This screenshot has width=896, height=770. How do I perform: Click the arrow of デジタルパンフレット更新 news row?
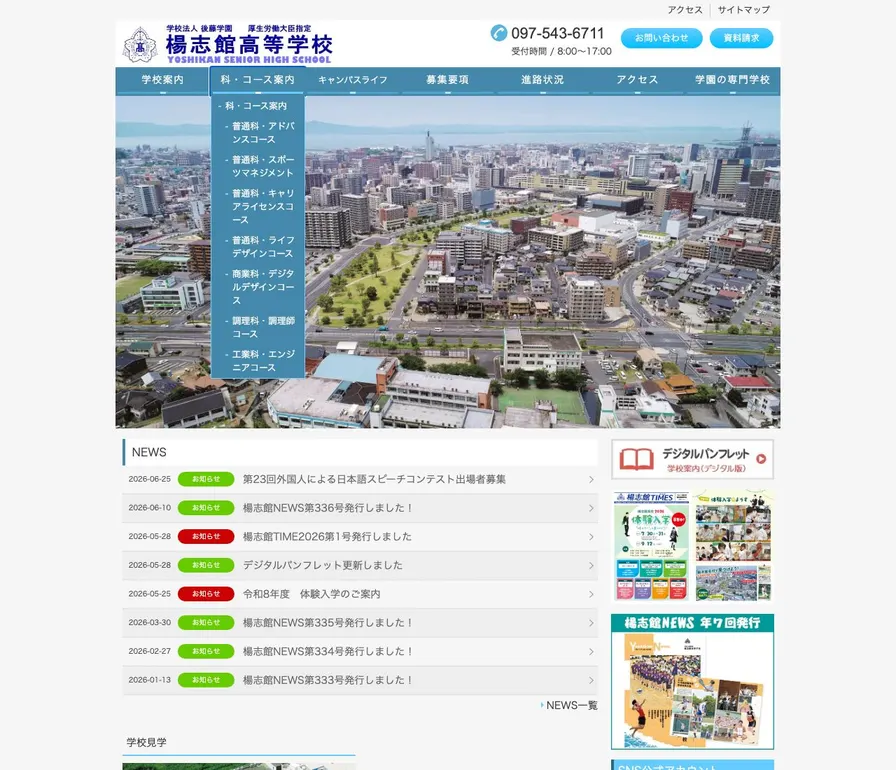click(591, 566)
